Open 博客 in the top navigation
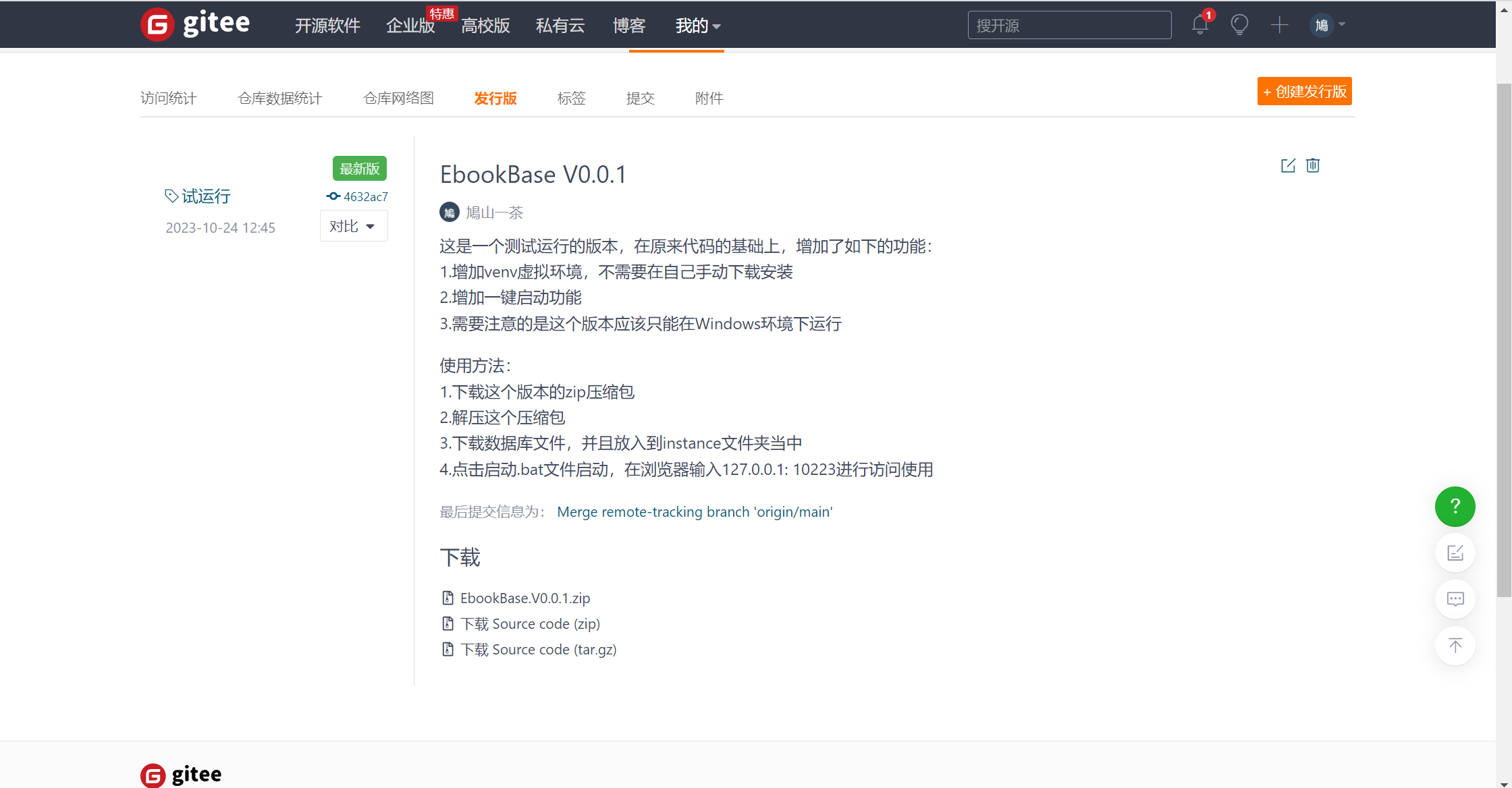 coord(629,26)
